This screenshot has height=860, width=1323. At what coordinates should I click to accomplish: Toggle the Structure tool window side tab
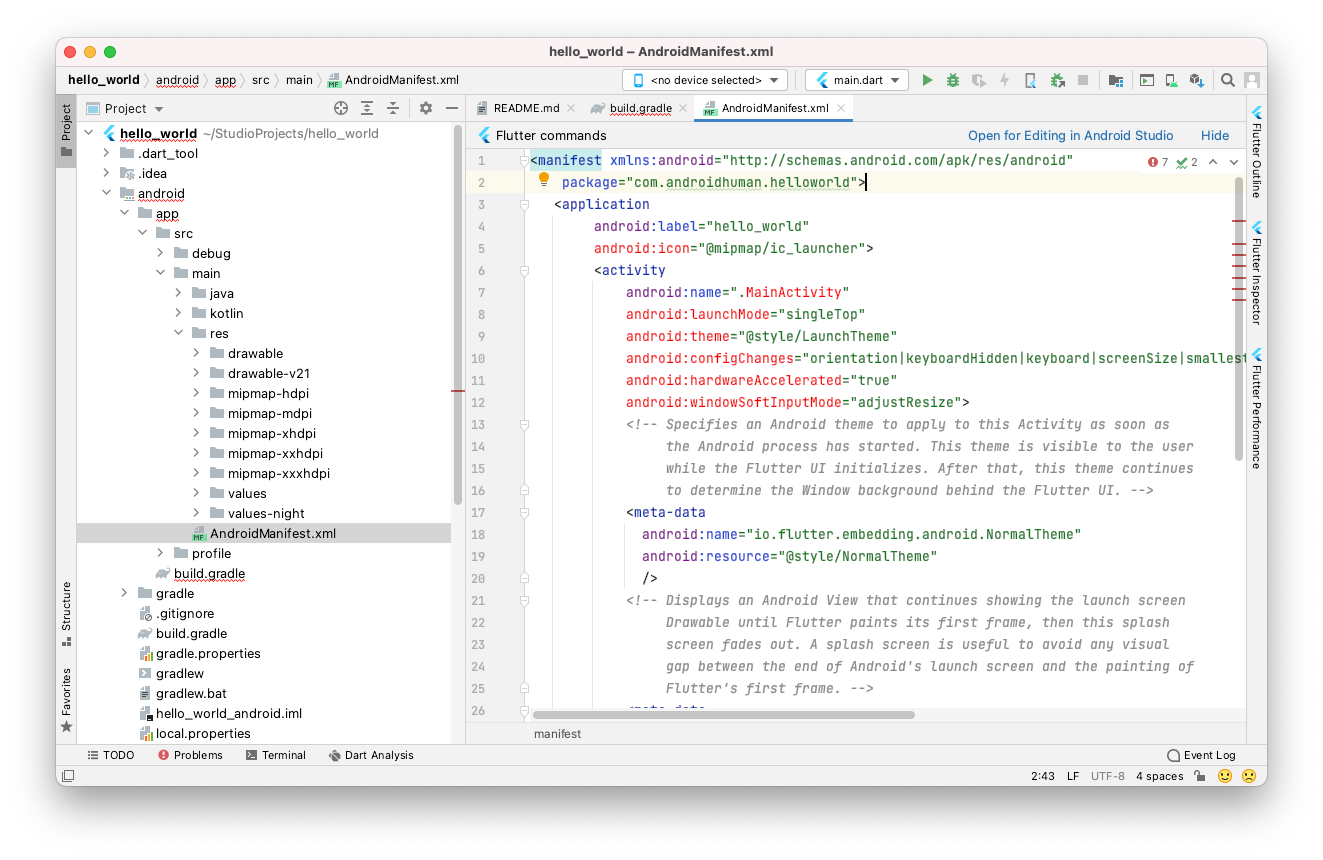[66, 614]
